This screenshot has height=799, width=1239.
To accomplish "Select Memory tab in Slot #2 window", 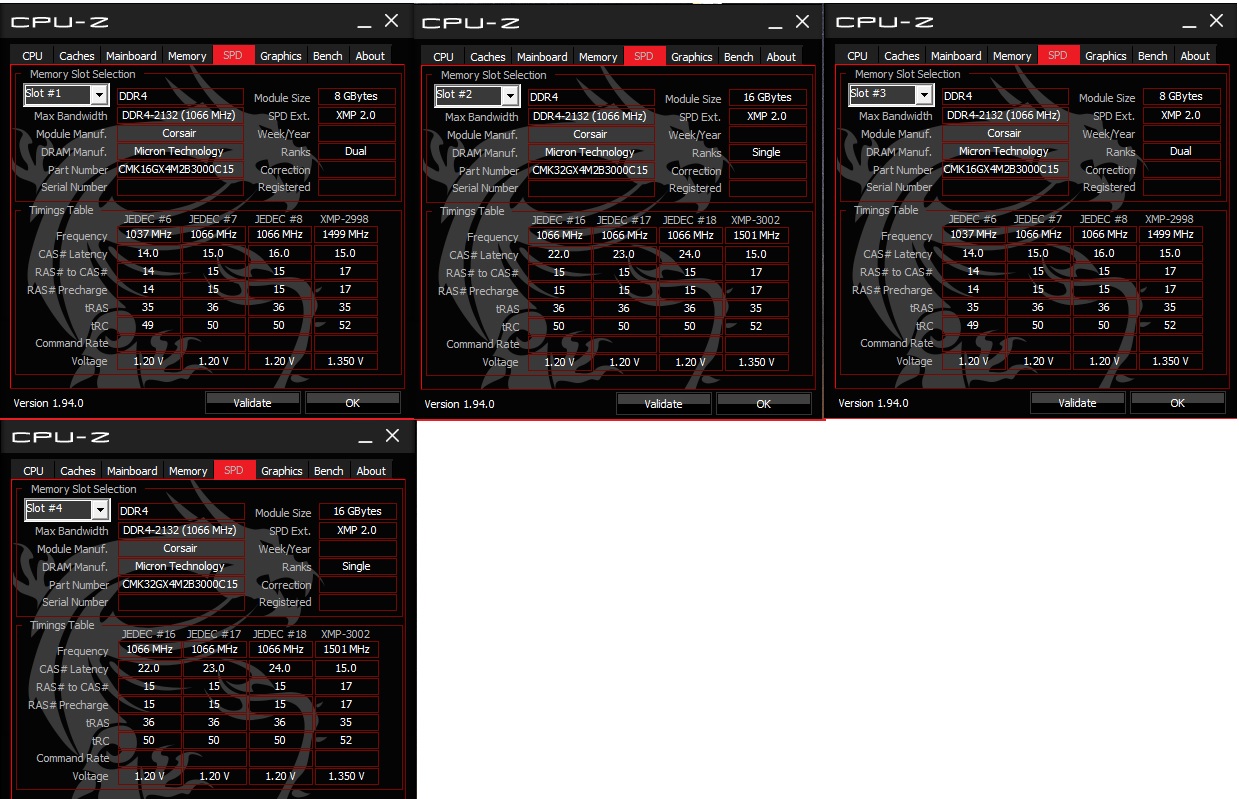I will point(598,57).
